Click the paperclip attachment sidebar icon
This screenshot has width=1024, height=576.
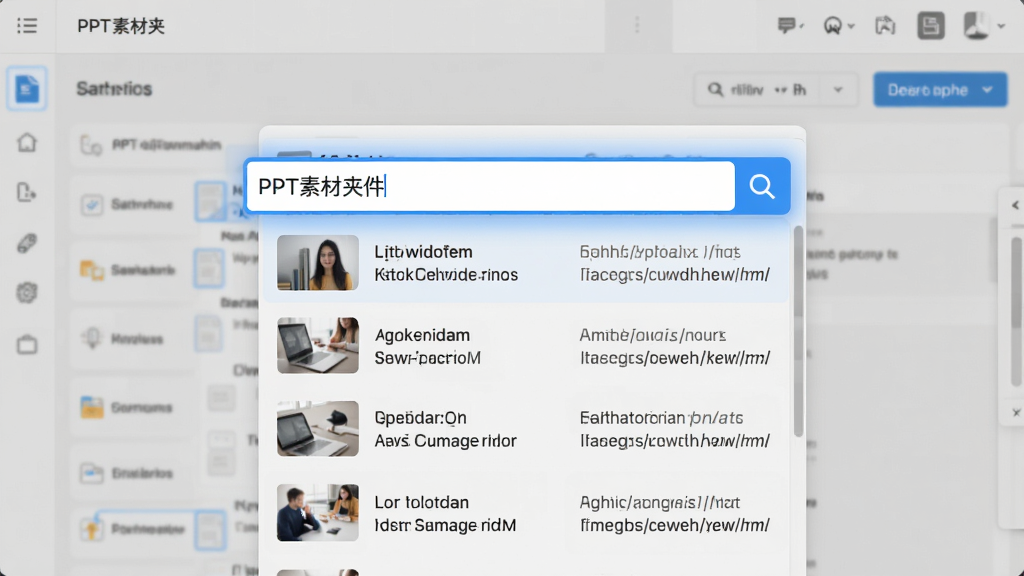(27, 243)
